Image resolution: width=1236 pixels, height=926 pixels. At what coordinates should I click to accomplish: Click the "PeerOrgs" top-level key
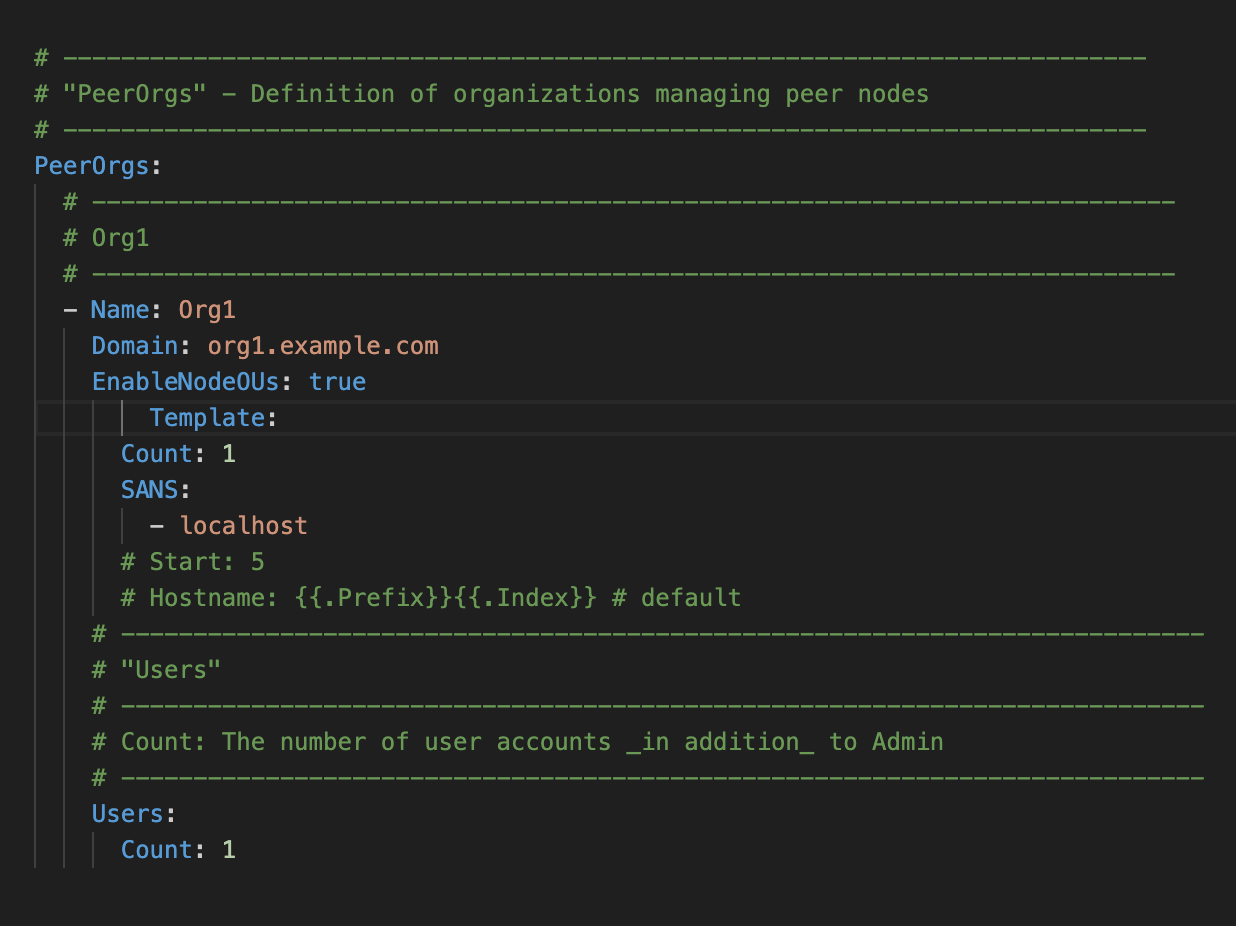click(92, 165)
